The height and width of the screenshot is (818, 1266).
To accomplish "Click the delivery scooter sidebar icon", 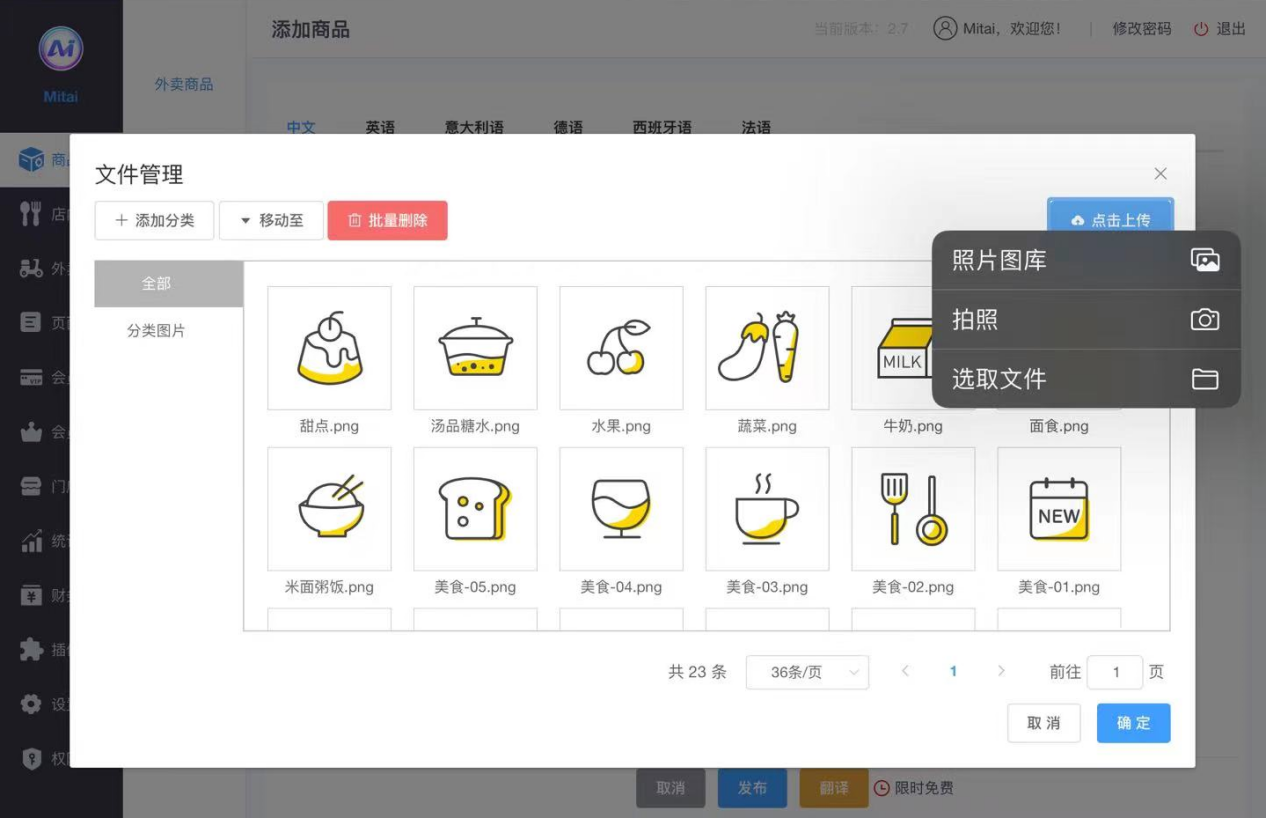I will click(x=31, y=268).
